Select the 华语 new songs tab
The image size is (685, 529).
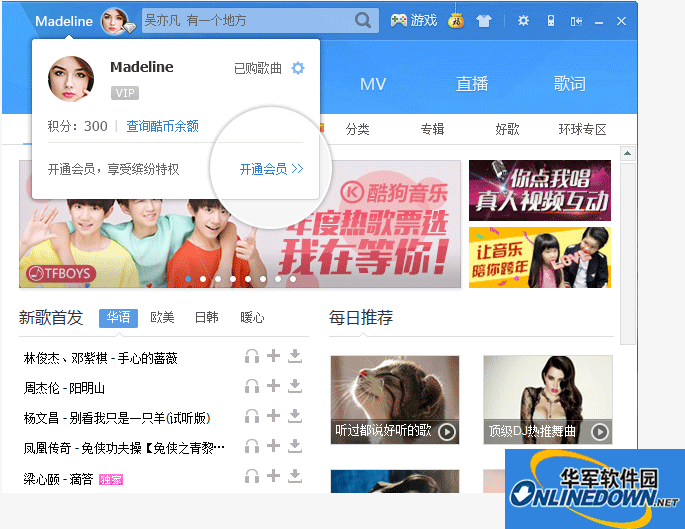118,318
